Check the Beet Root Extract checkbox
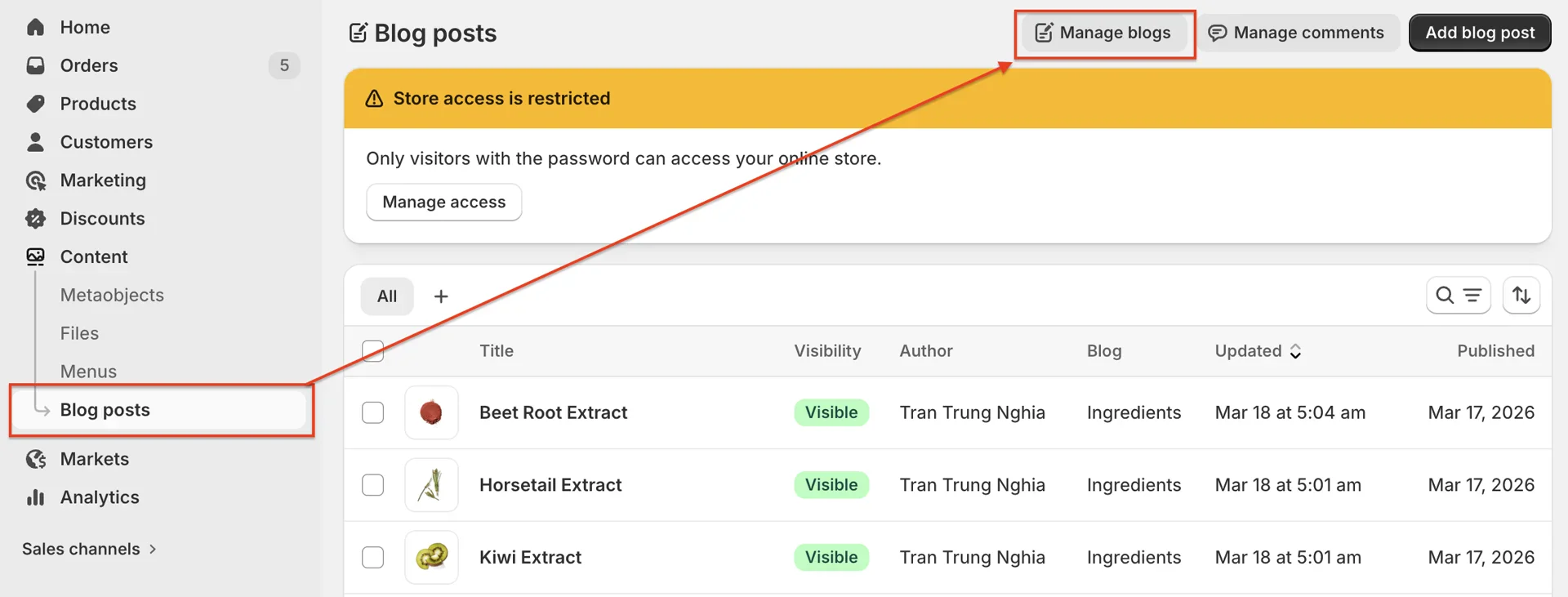The image size is (1568, 597). tap(372, 412)
